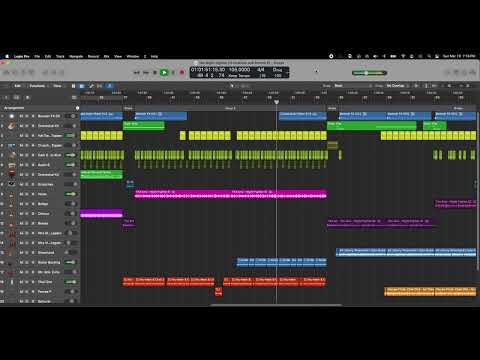Viewport: 480px width, 360px height.
Task: Toggle power switch on Boice Bottling track
Action: pos(70,262)
